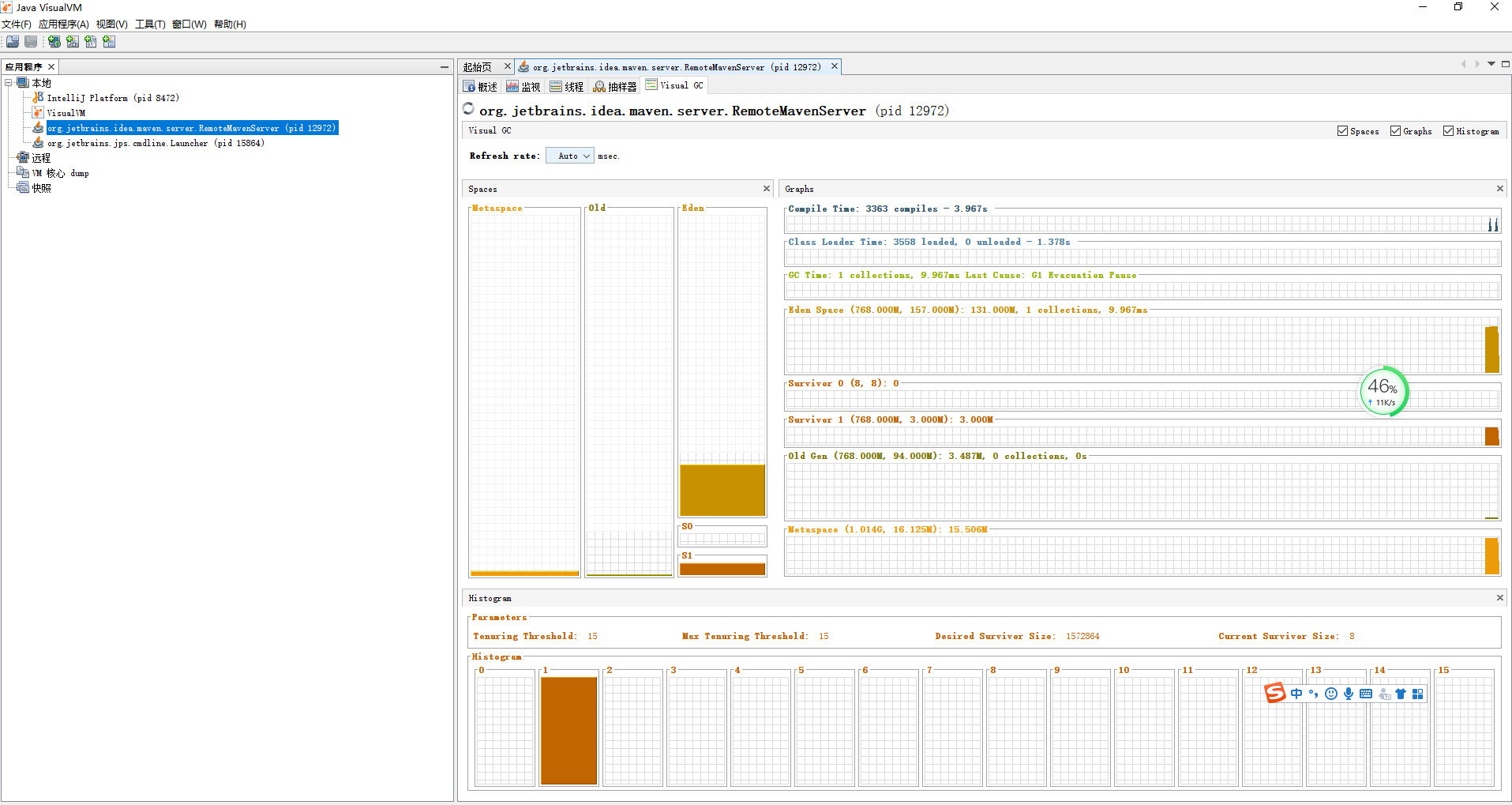Viewport: 1512px width, 805px height.
Task: Click the Add VM Coredump toolbar icon
Action: [91, 42]
